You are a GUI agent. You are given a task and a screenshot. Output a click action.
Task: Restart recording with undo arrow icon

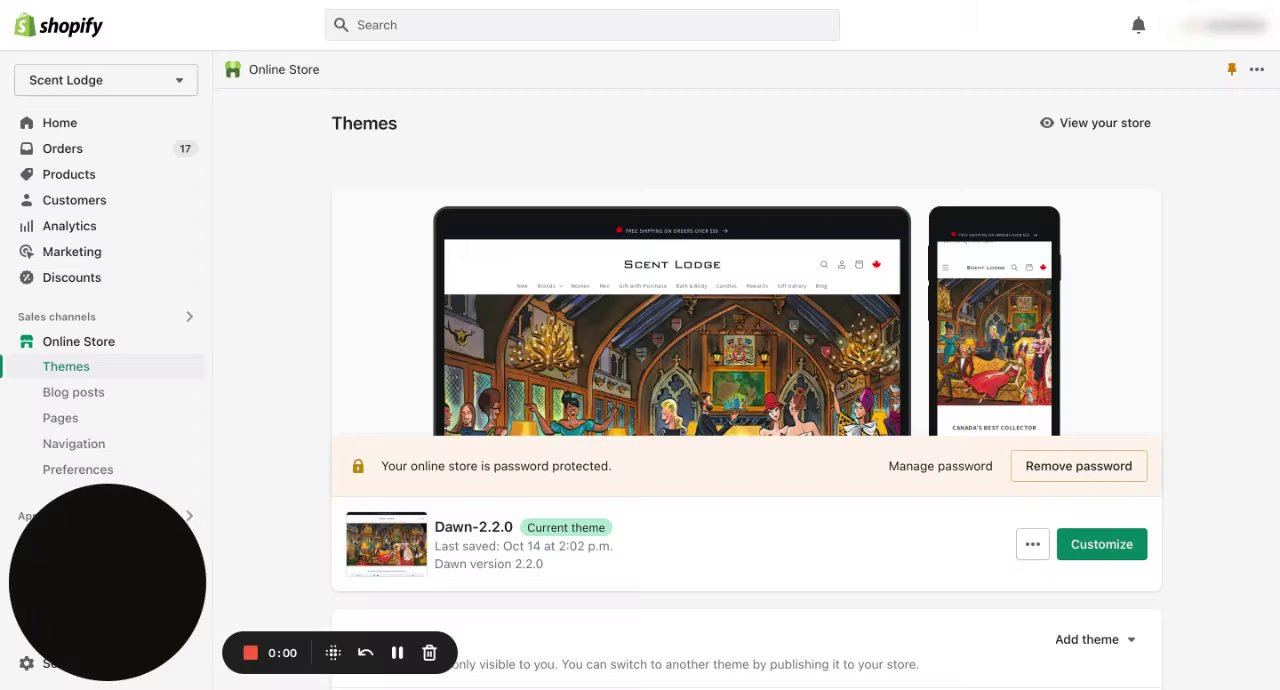pos(365,653)
